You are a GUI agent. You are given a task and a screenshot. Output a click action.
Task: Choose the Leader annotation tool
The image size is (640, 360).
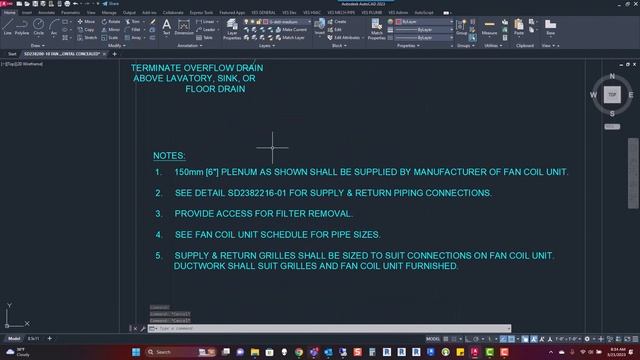(206, 29)
